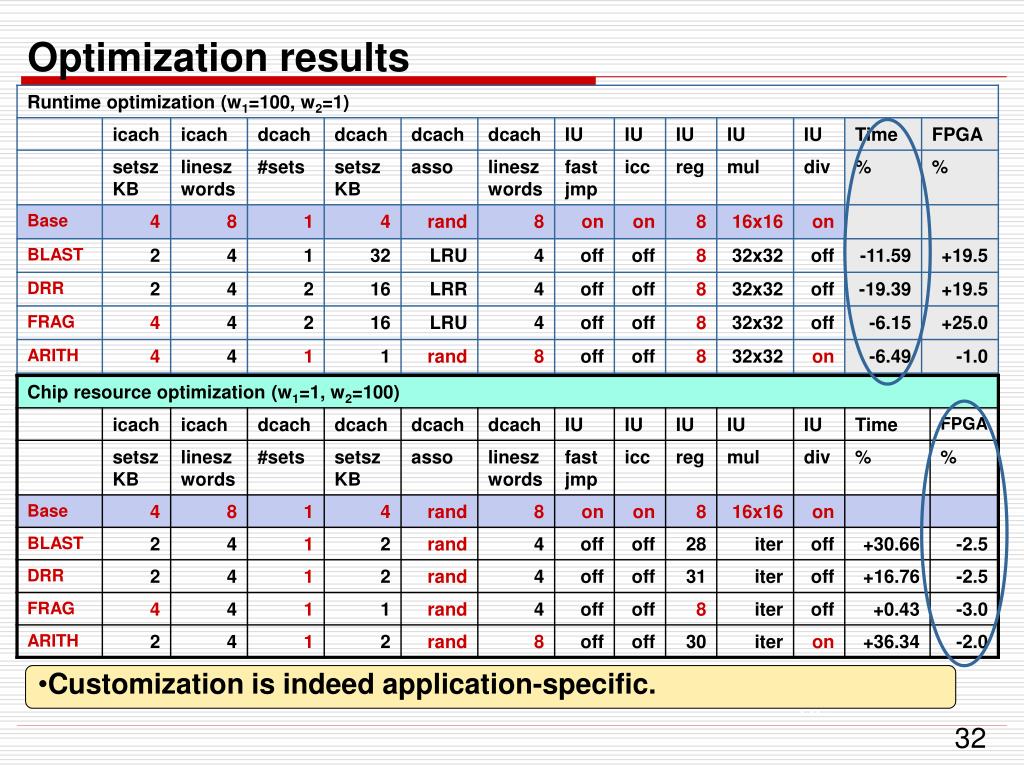This screenshot has height=768, width=1024.
Task: Click IU div 'on' in chip resource ARITH row
Action: click(x=823, y=642)
